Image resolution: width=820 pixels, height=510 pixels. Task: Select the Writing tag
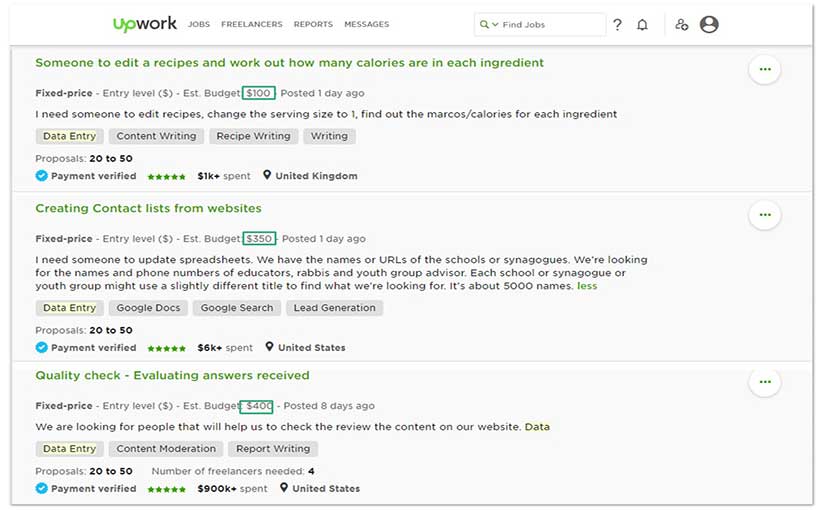(329, 136)
